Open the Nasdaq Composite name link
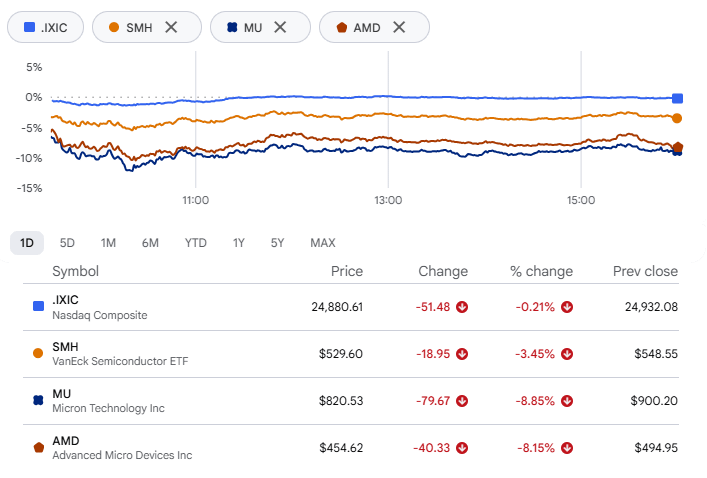 [100, 315]
